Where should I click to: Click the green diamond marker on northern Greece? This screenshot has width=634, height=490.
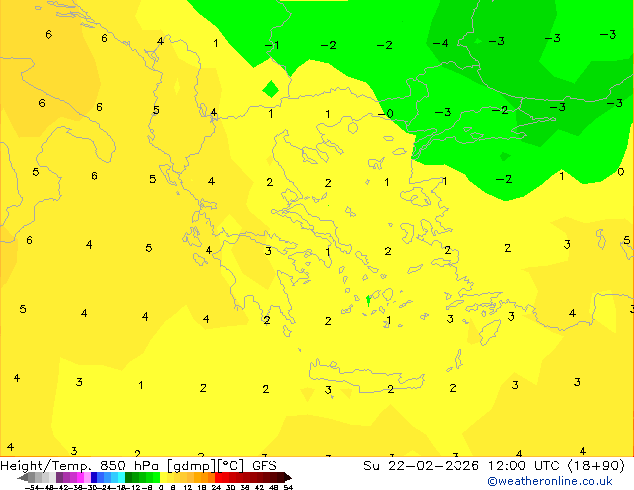(270, 89)
